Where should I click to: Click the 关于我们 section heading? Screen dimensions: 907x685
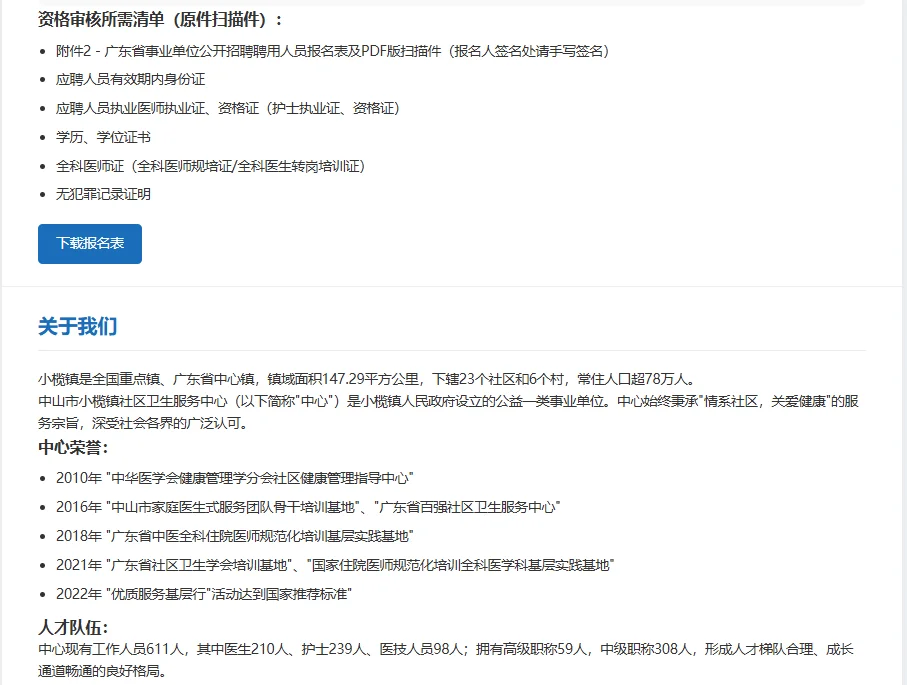point(76,326)
